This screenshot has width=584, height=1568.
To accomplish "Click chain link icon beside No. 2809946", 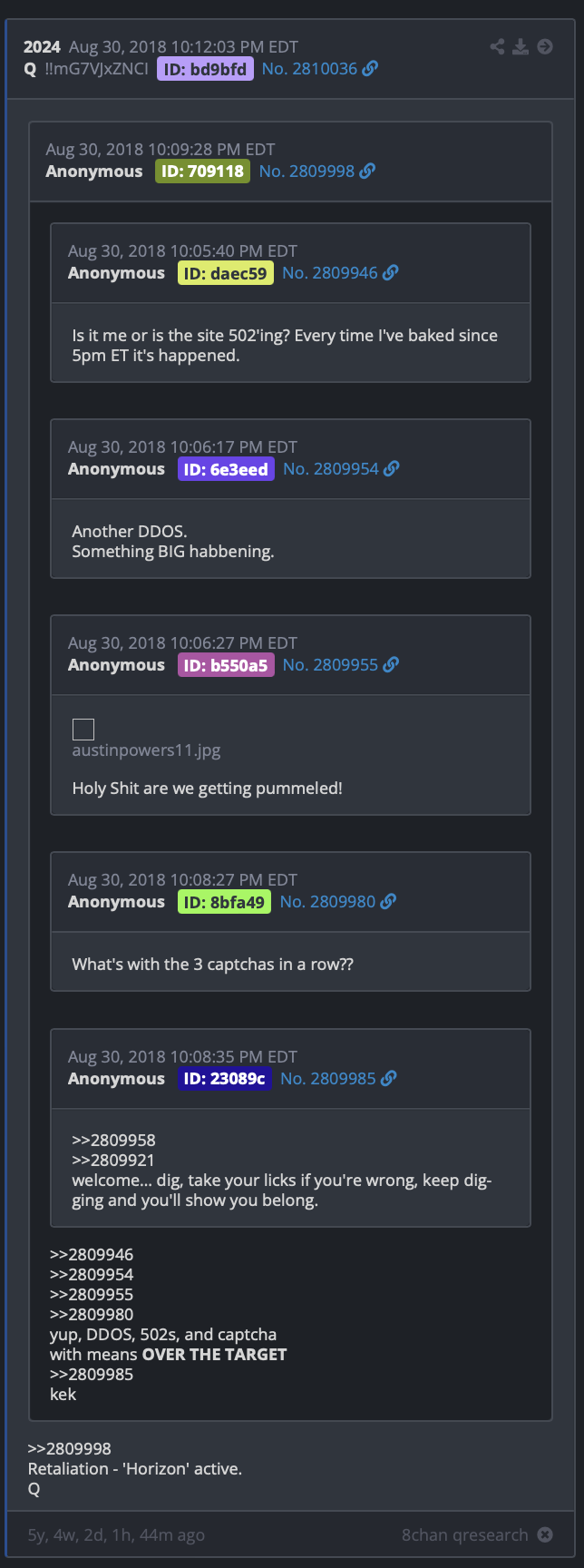I will 390,273.
